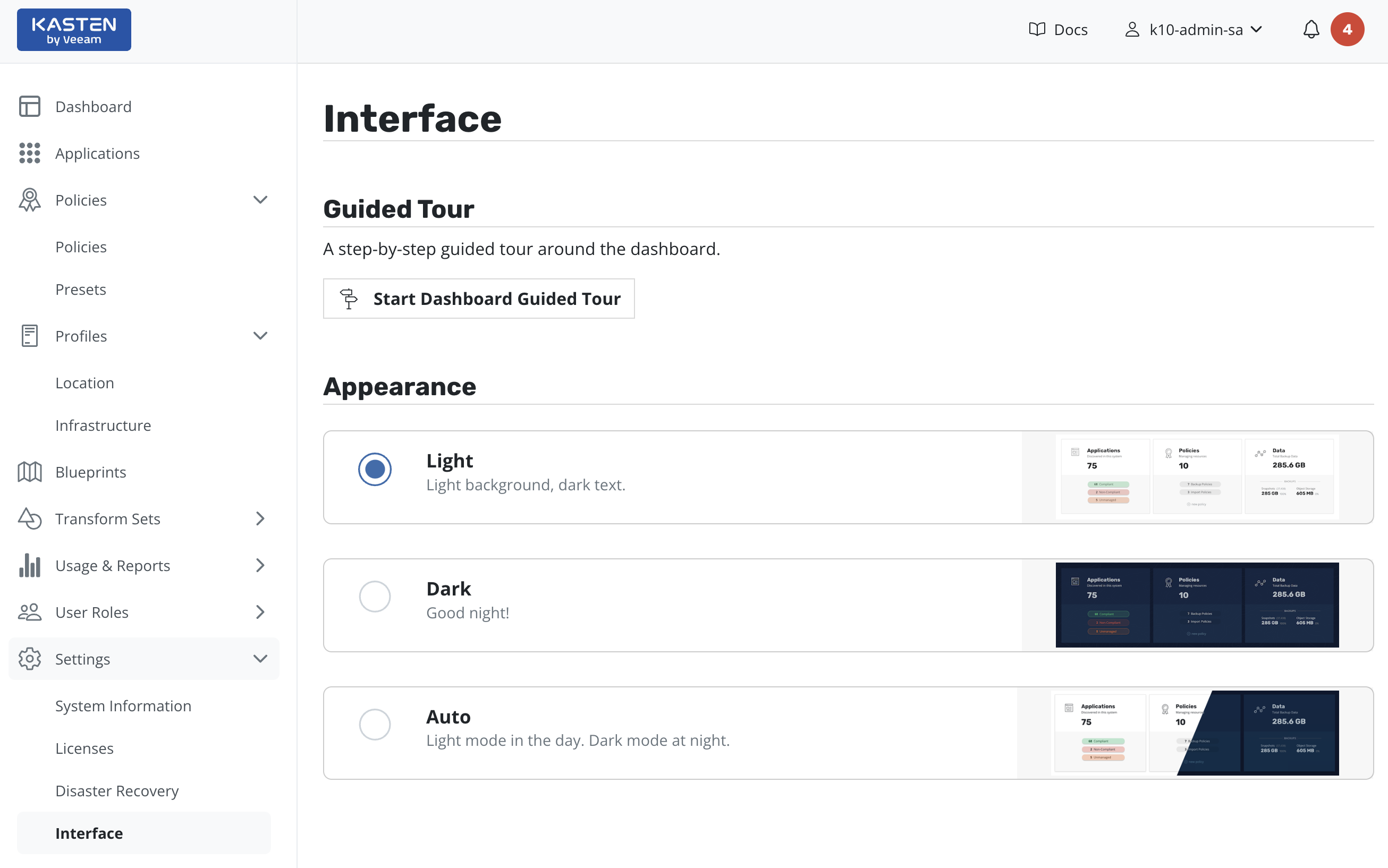
Task: Open the Docs link
Action: [x=1058, y=29]
